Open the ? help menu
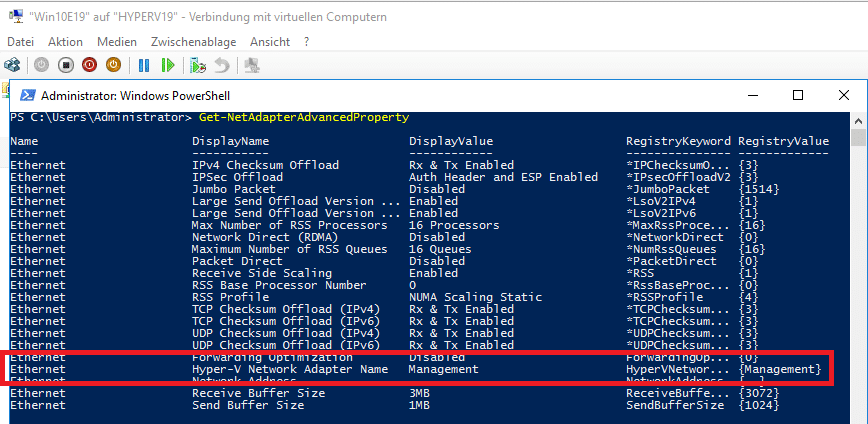The image size is (868, 424). (x=306, y=42)
